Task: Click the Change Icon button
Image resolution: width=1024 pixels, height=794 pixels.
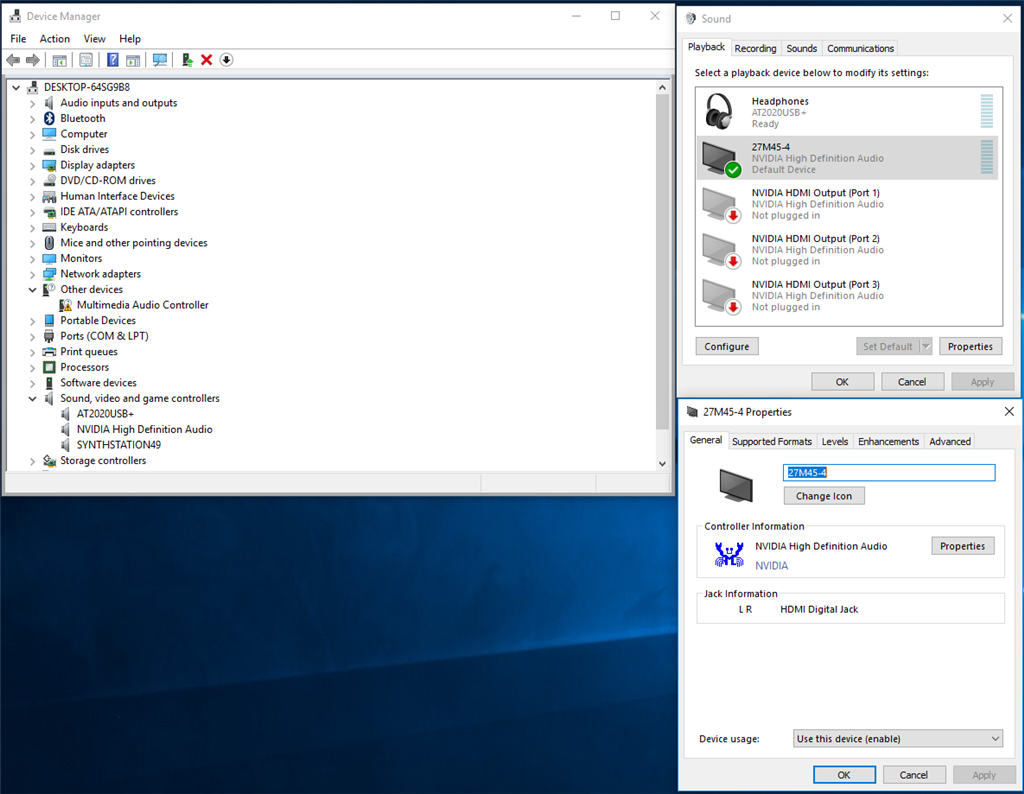Action: (x=824, y=496)
